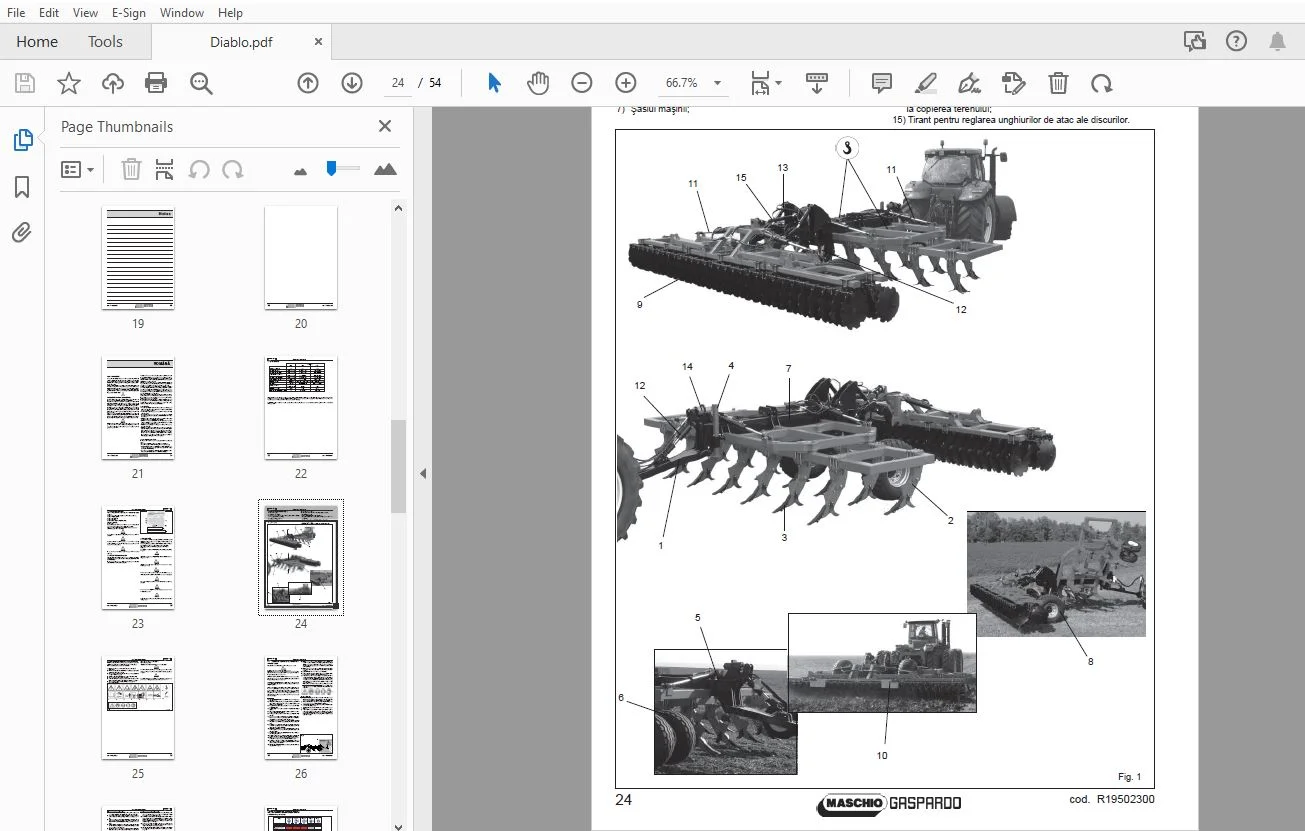Click the current page number field
The height and width of the screenshot is (831, 1305).
click(398, 83)
